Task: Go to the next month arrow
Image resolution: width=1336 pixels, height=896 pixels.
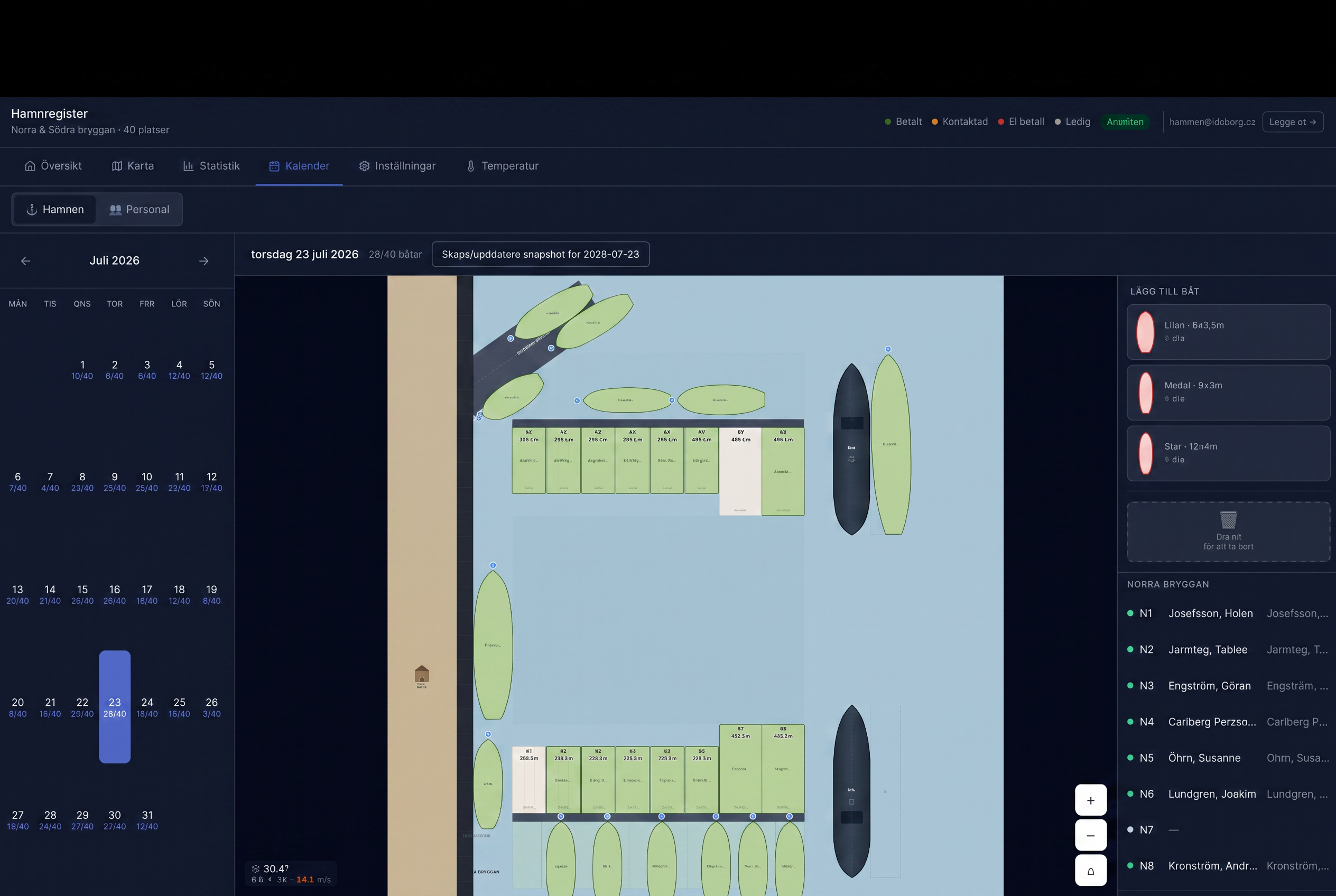Action: pos(203,260)
